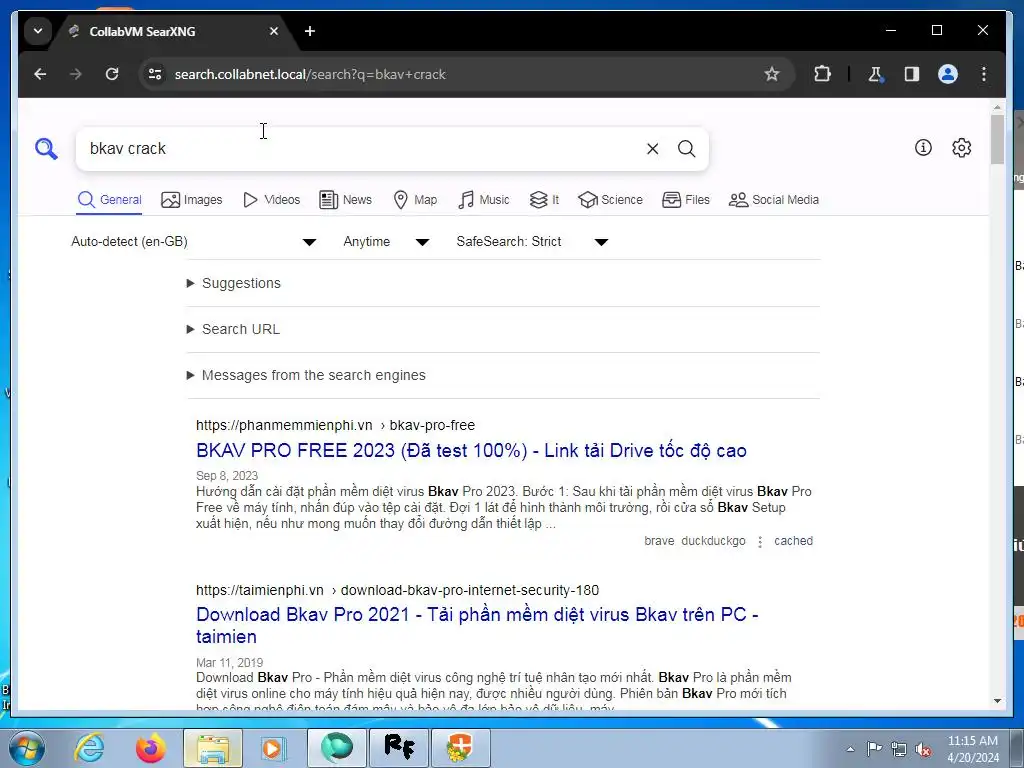1024x768 pixels.
Task: Open Chrome extensions puzzle icon
Action: 822,74
